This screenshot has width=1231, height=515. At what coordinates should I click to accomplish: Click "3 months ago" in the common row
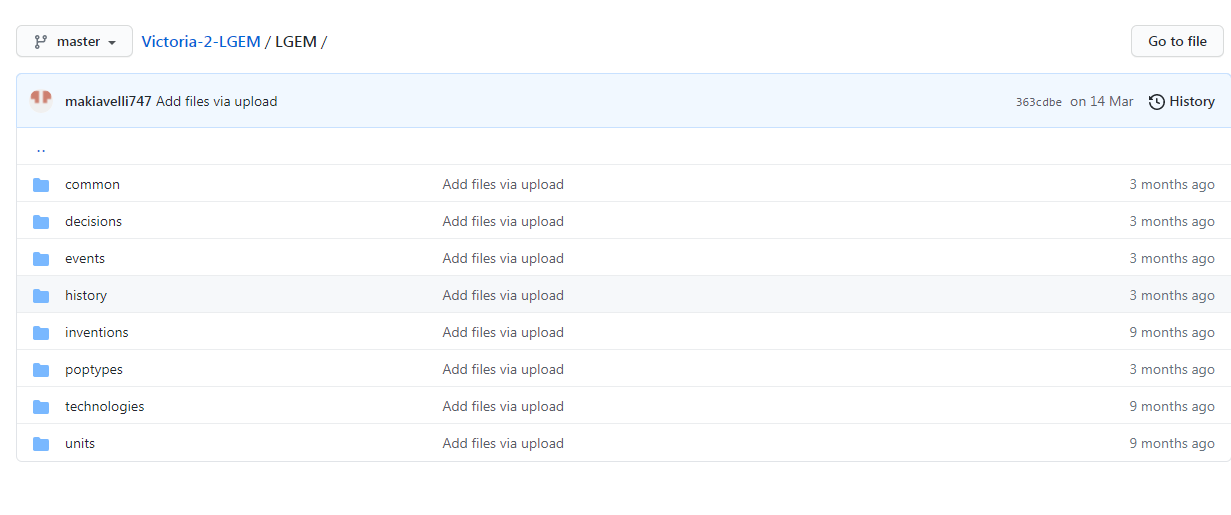1172,184
